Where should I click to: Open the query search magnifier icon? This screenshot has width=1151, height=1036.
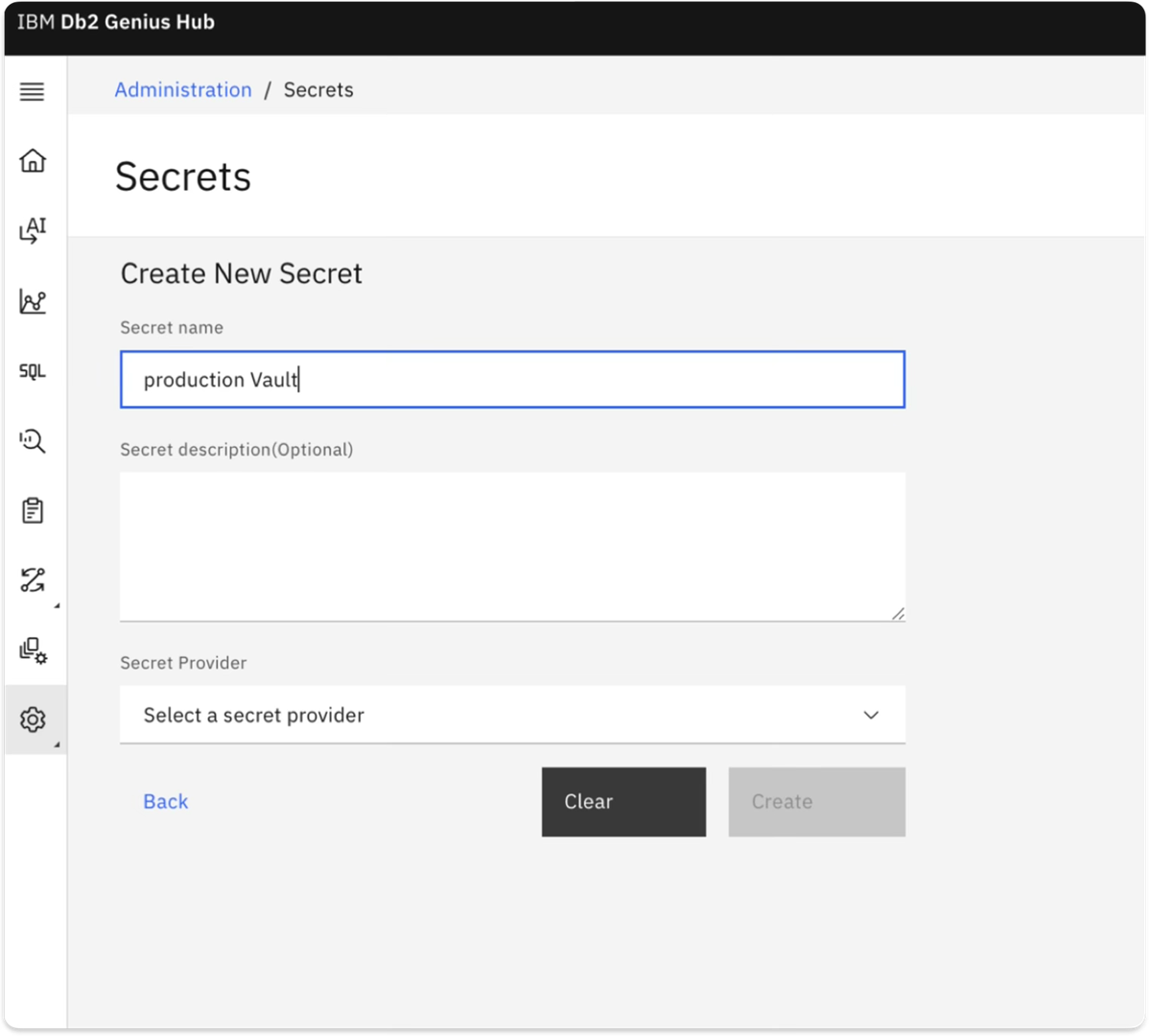33,440
